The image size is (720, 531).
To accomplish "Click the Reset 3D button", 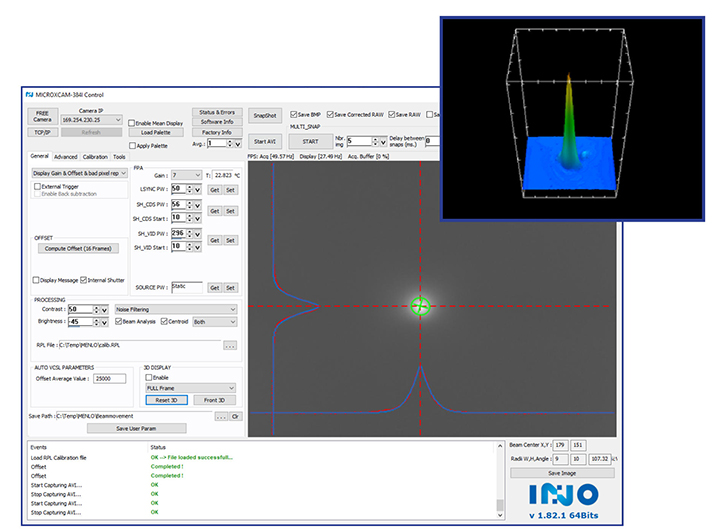I will click(x=164, y=400).
